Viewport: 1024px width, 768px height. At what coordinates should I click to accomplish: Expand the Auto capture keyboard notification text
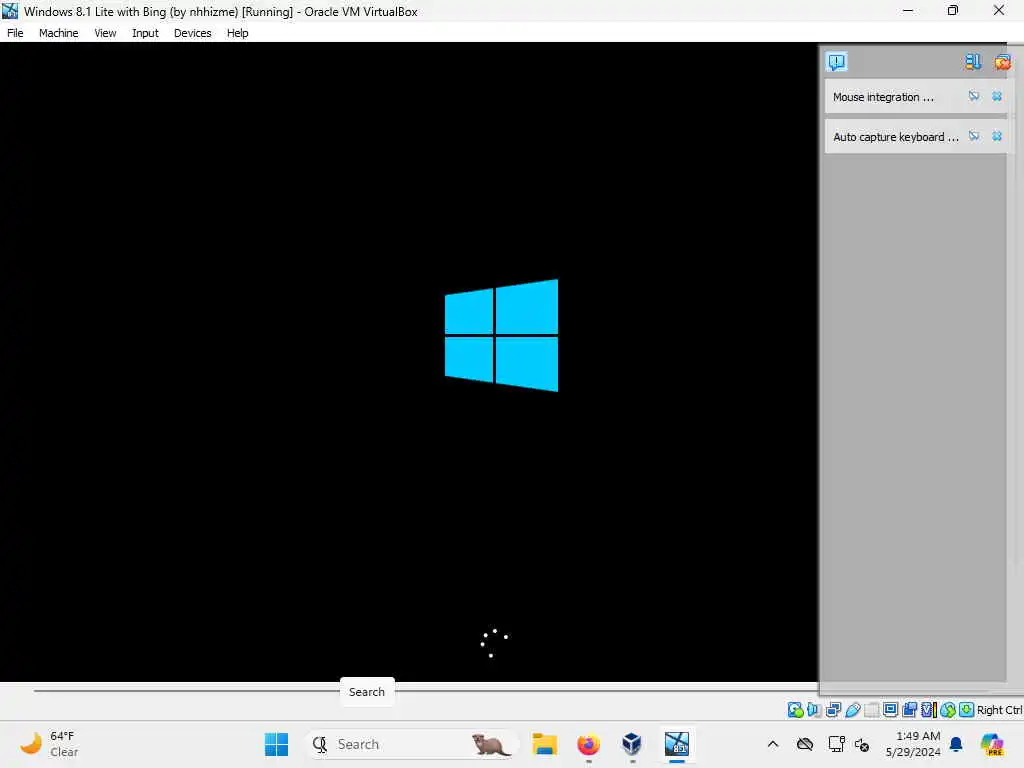tap(895, 136)
